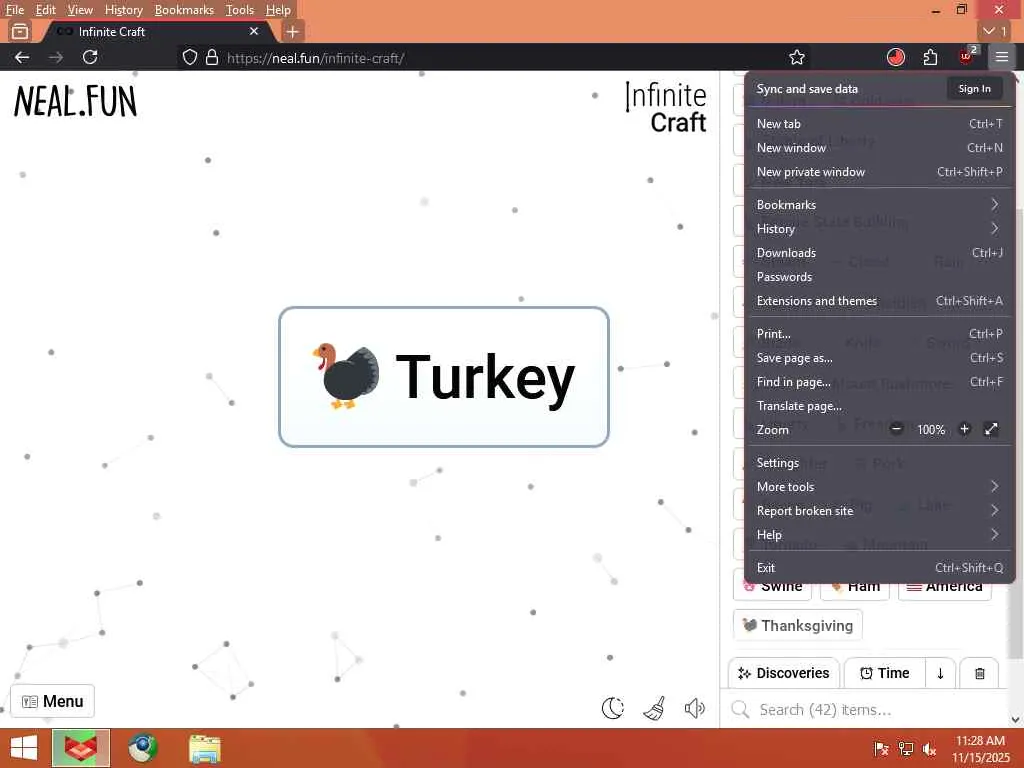Click the clock in the system tray
The image size is (1024, 768).
(980, 749)
